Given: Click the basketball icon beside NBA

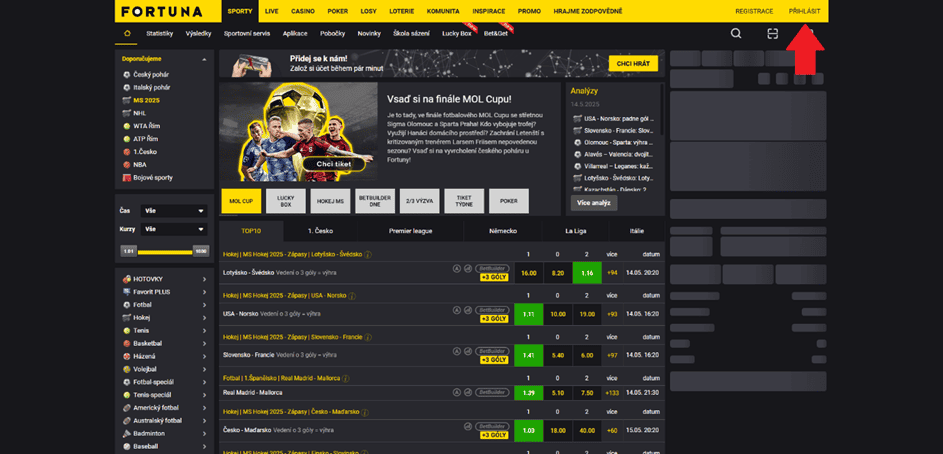Looking at the screenshot, I should tap(126, 165).
